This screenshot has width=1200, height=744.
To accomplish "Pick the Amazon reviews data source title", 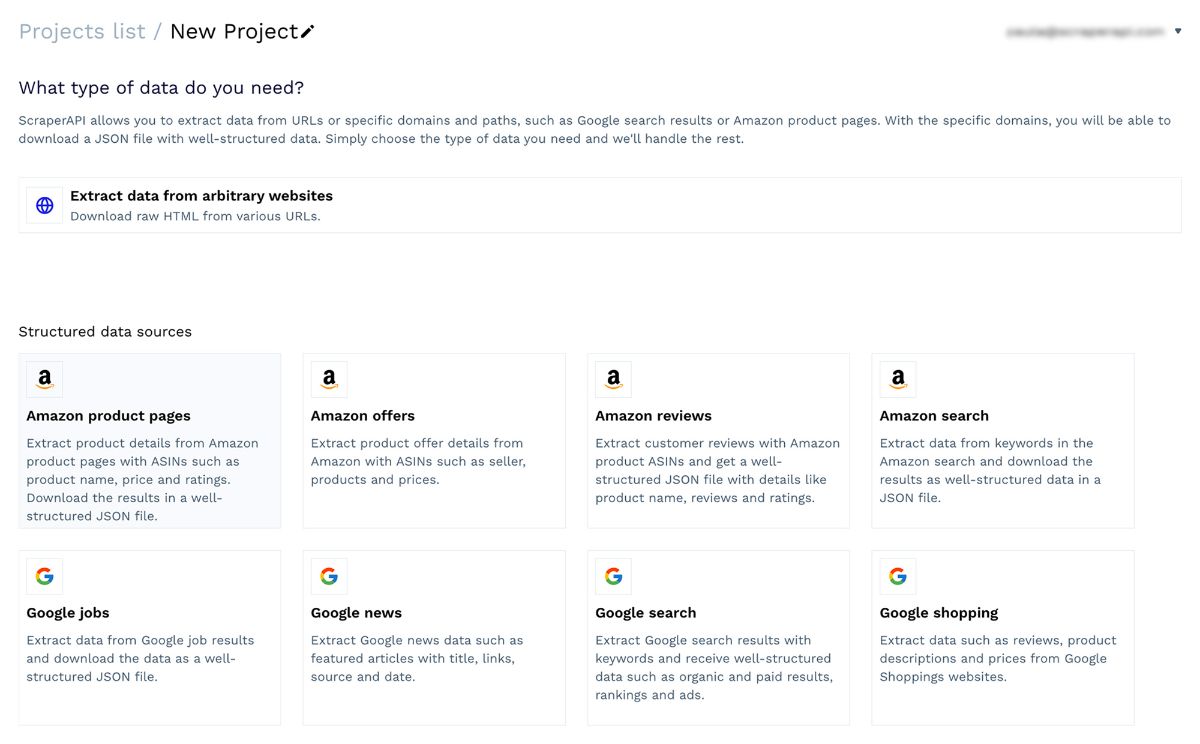I will click(654, 416).
